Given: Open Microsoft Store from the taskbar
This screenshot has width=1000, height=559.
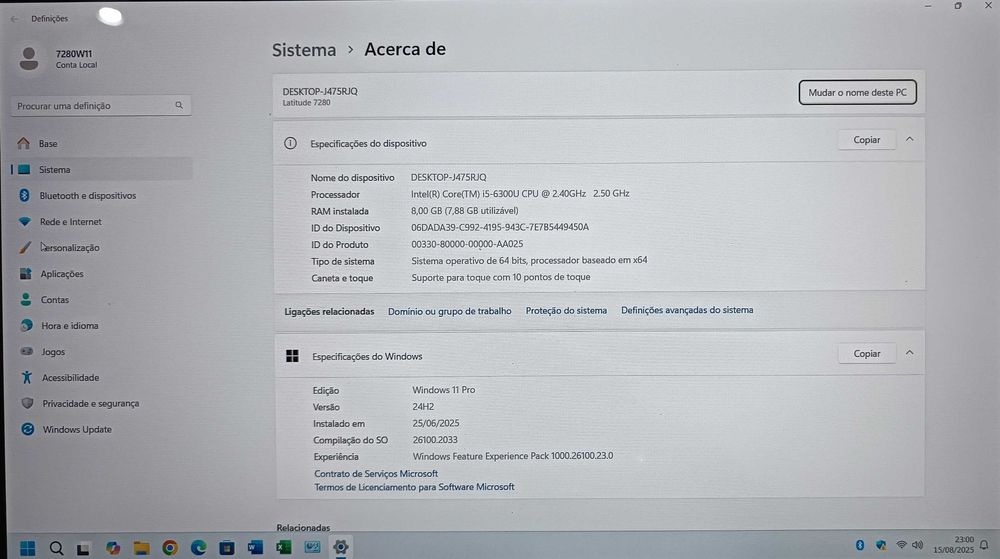Looking at the screenshot, I should (227, 548).
